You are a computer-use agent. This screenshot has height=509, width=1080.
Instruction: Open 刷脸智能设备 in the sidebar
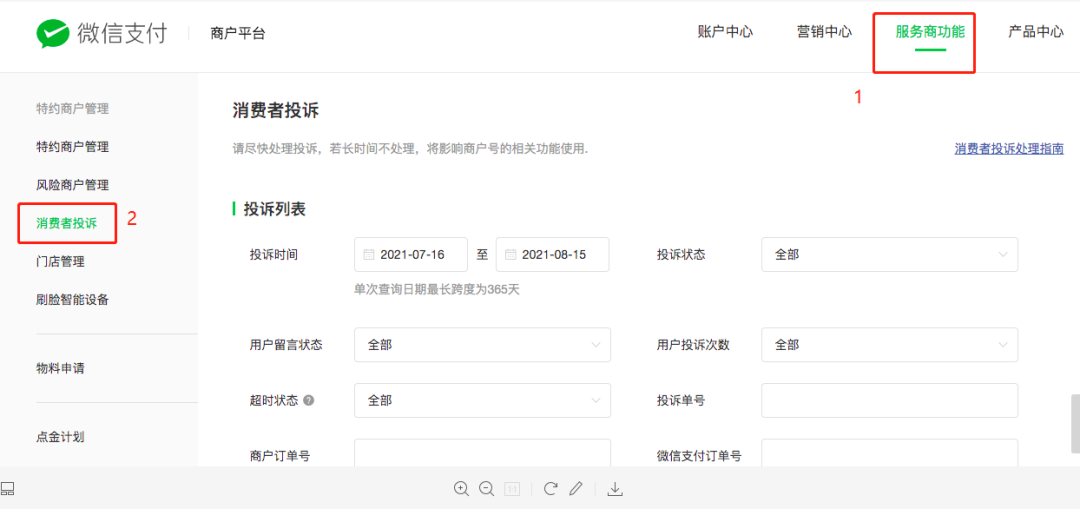tap(72, 300)
